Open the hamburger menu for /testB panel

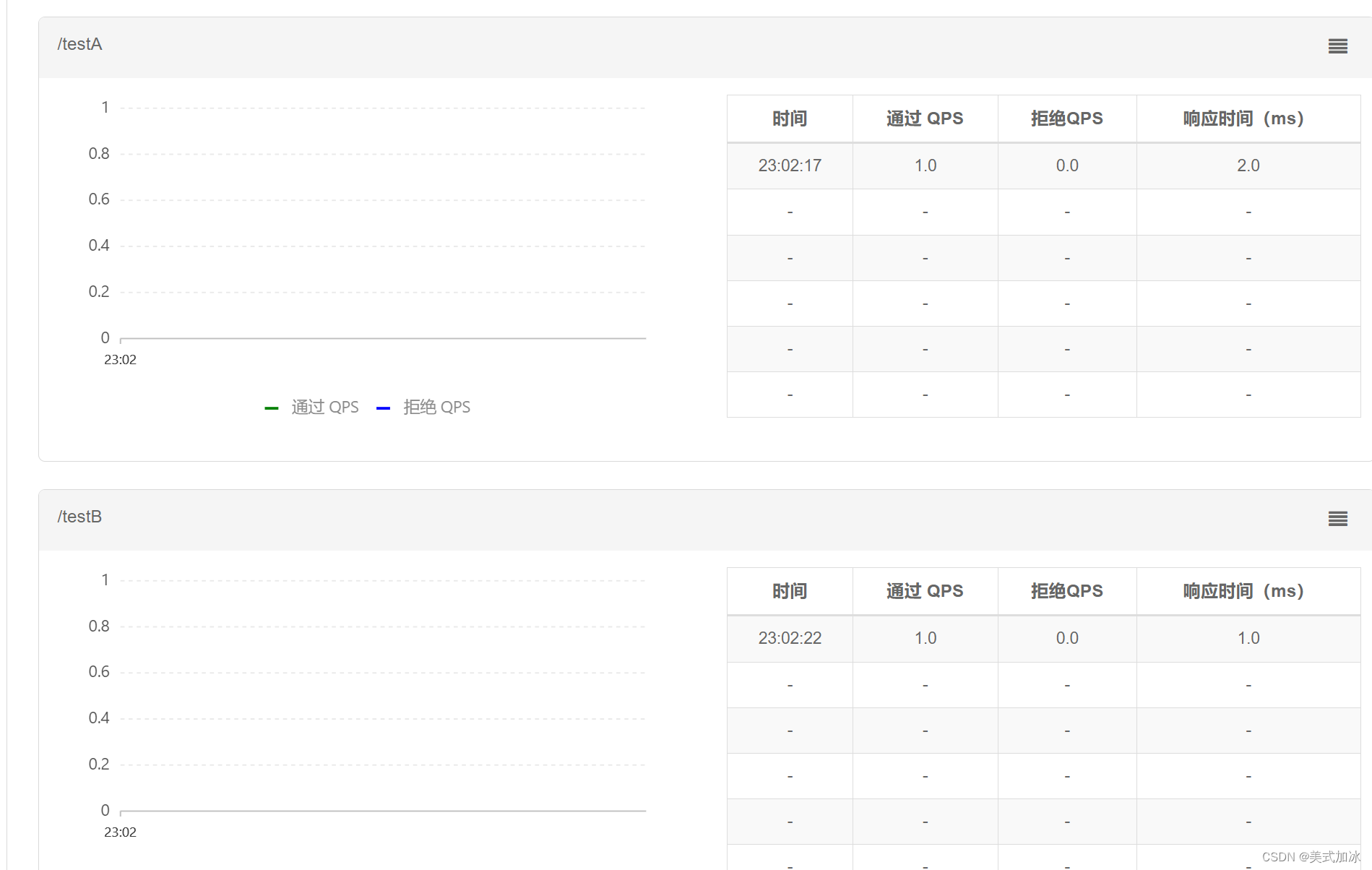tap(1337, 519)
